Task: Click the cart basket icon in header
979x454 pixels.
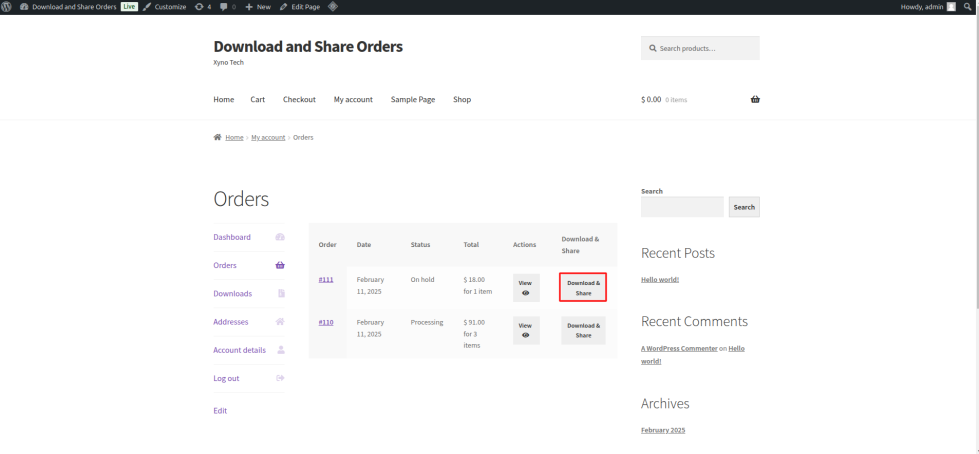Action: click(x=755, y=99)
